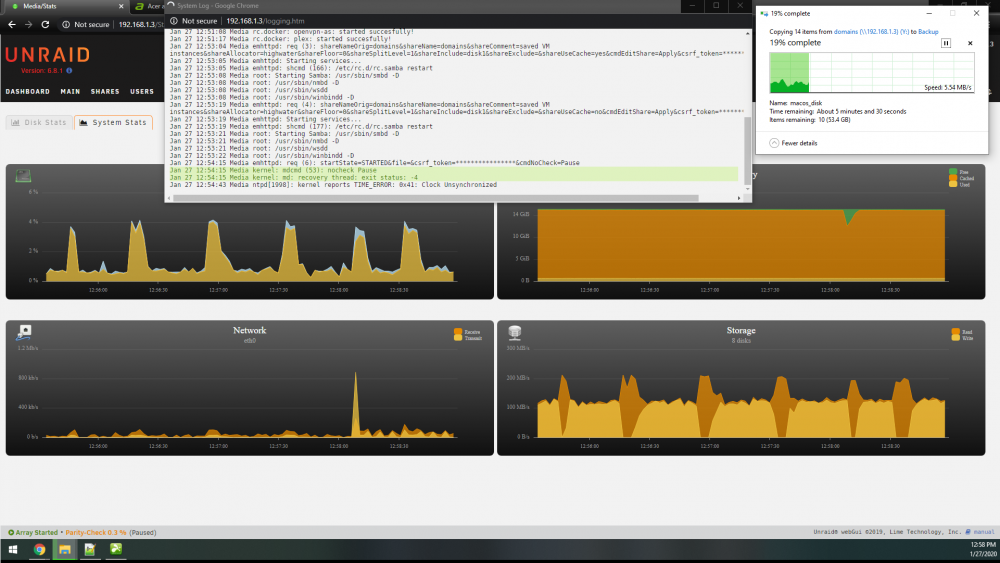Open the manual link in footer
Viewport: 1000px width, 563px height.
coord(983,532)
